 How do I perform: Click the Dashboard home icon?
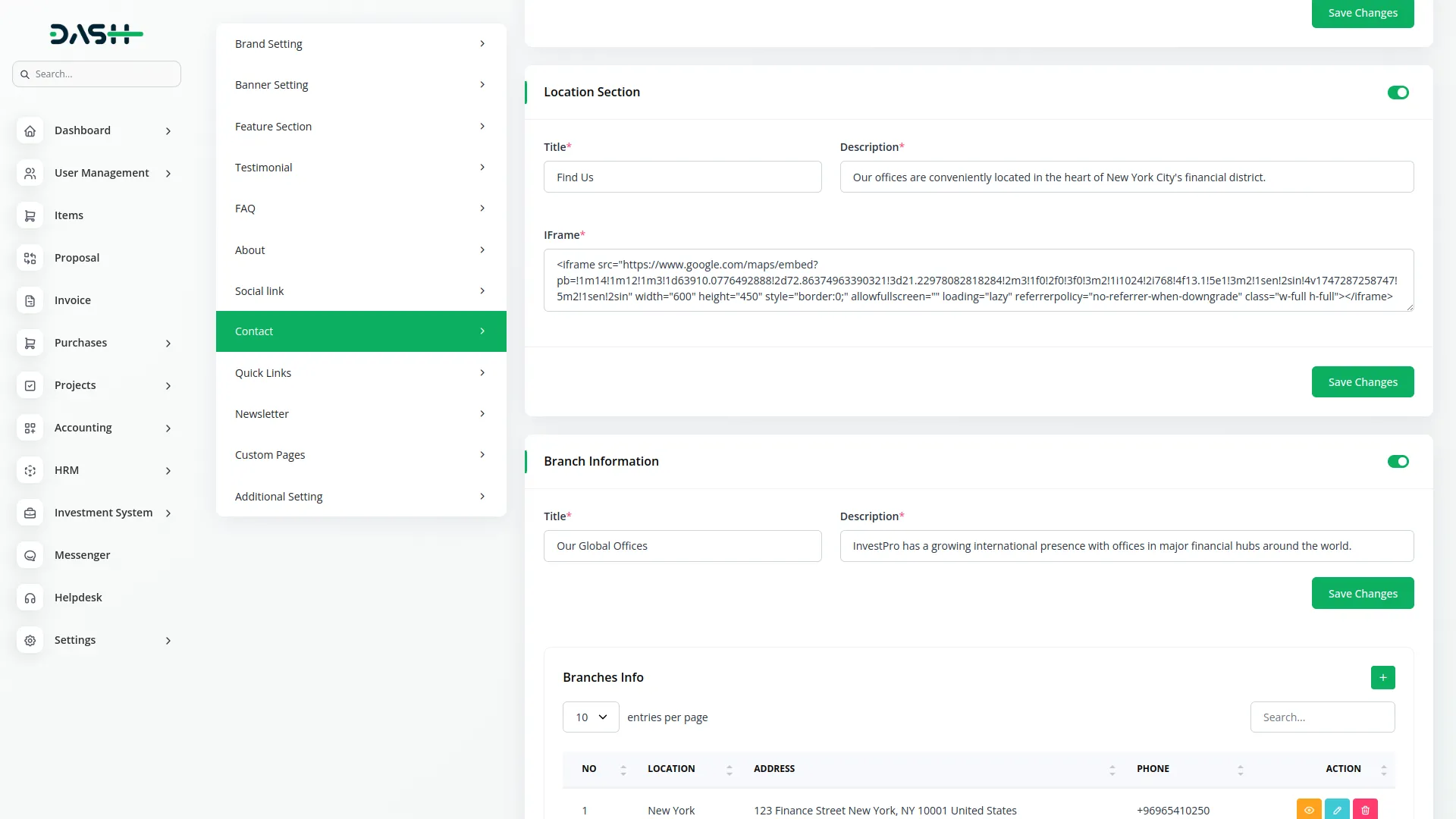pos(30,131)
